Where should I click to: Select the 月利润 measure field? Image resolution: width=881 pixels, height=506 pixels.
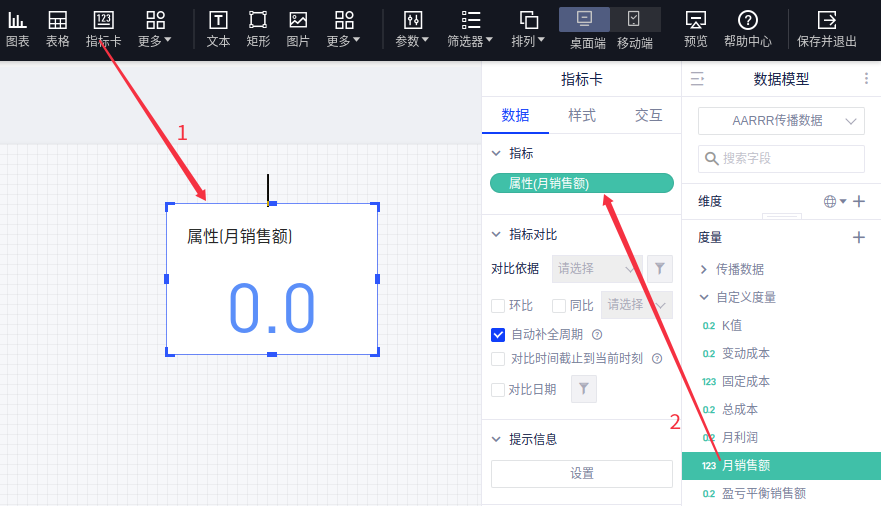point(741,437)
